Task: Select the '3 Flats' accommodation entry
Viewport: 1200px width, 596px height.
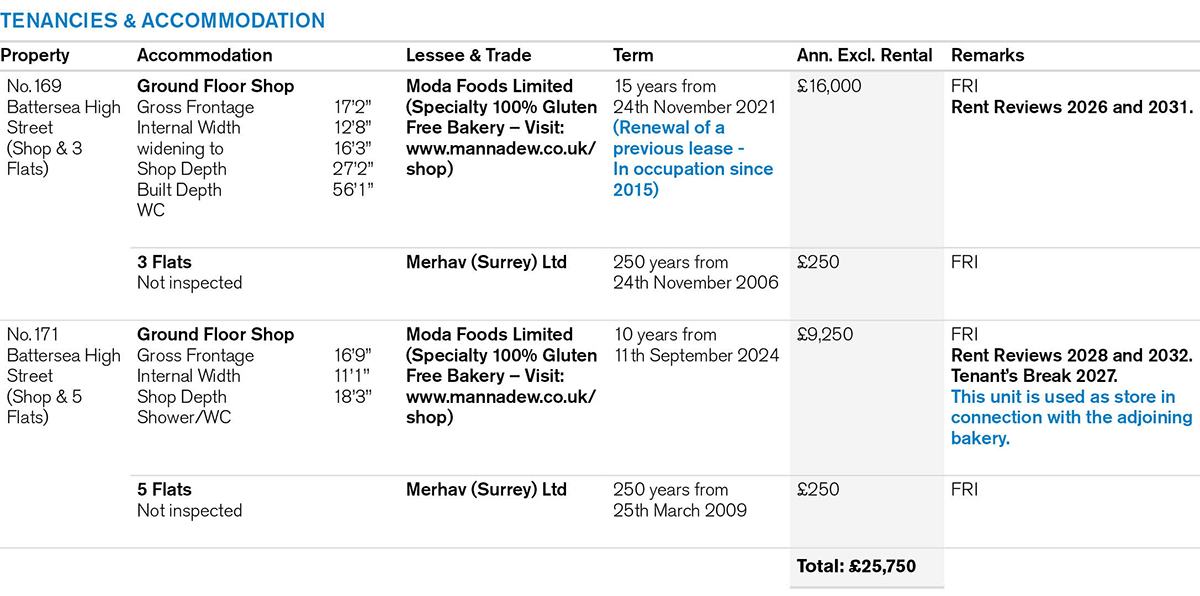Action: (164, 262)
